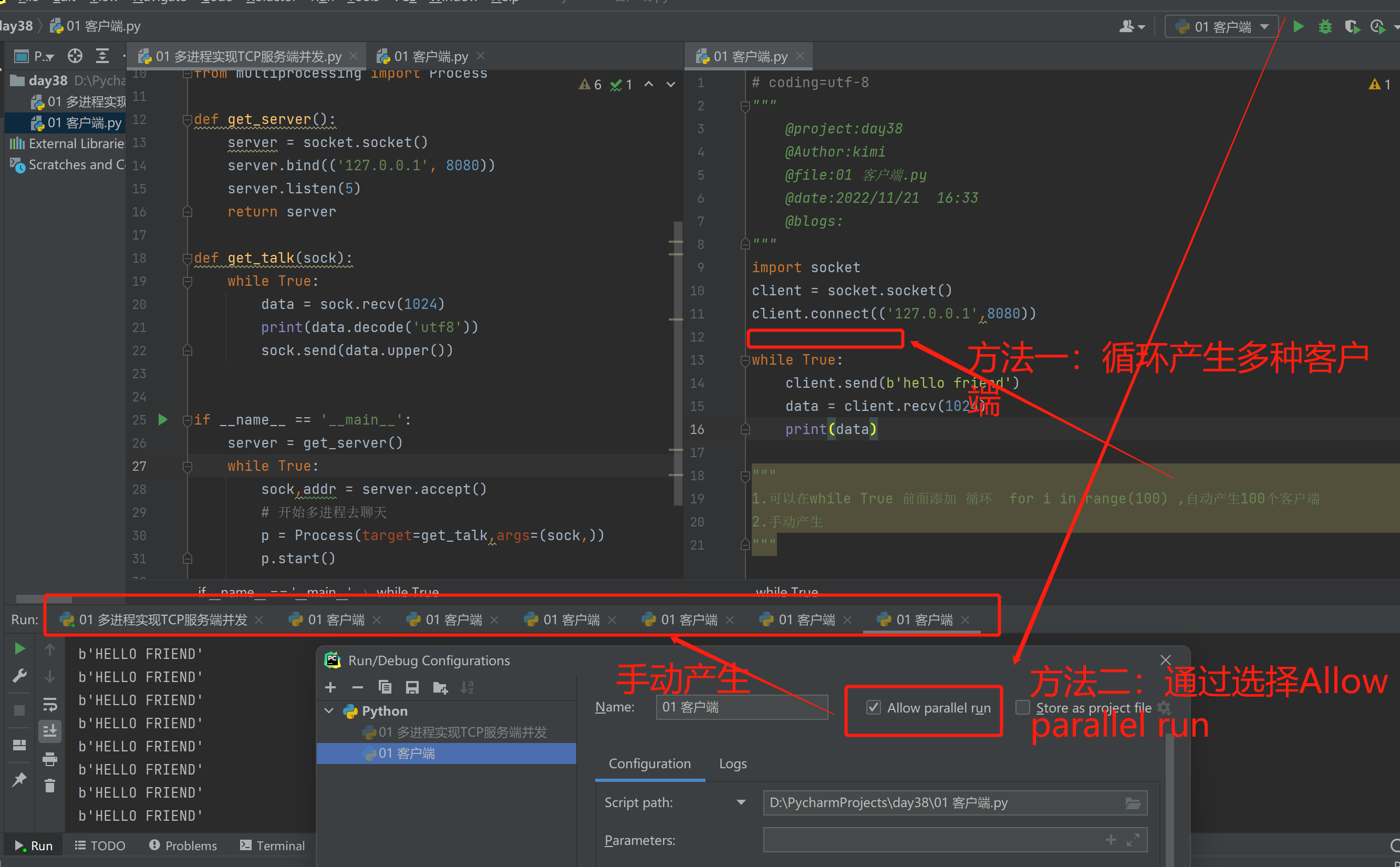Open the Terminal tool window

click(x=272, y=845)
